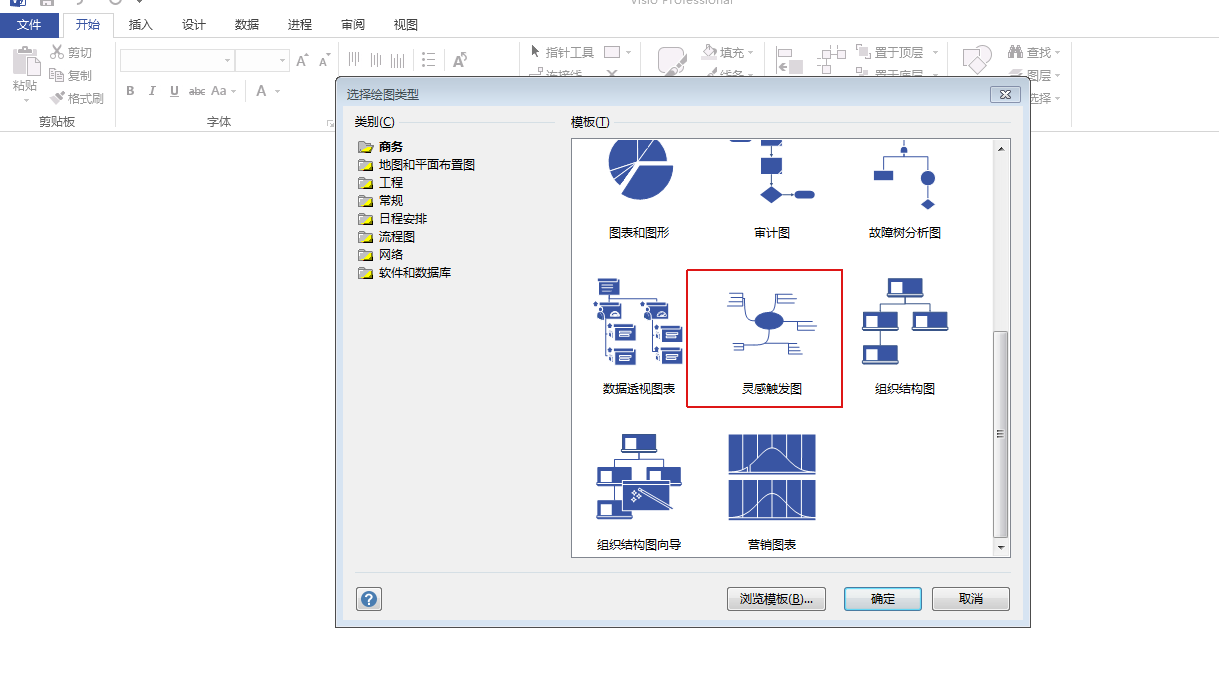1219x675 pixels.
Task: Click the template list scroll down arrow
Action: tap(1001, 548)
